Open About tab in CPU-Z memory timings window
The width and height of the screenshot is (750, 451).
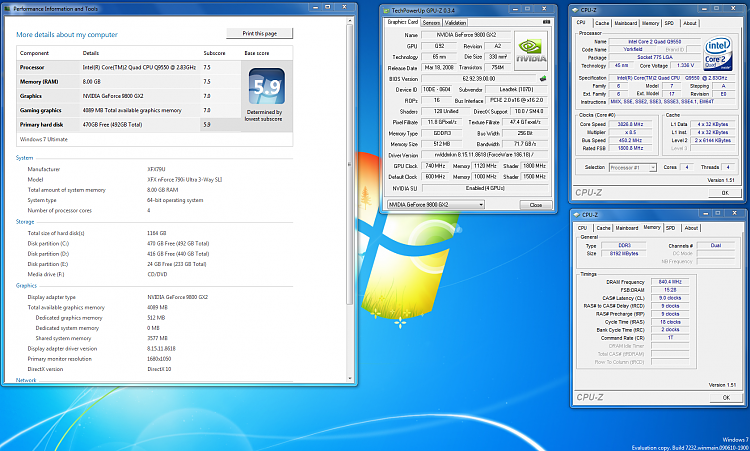click(x=691, y=228)
